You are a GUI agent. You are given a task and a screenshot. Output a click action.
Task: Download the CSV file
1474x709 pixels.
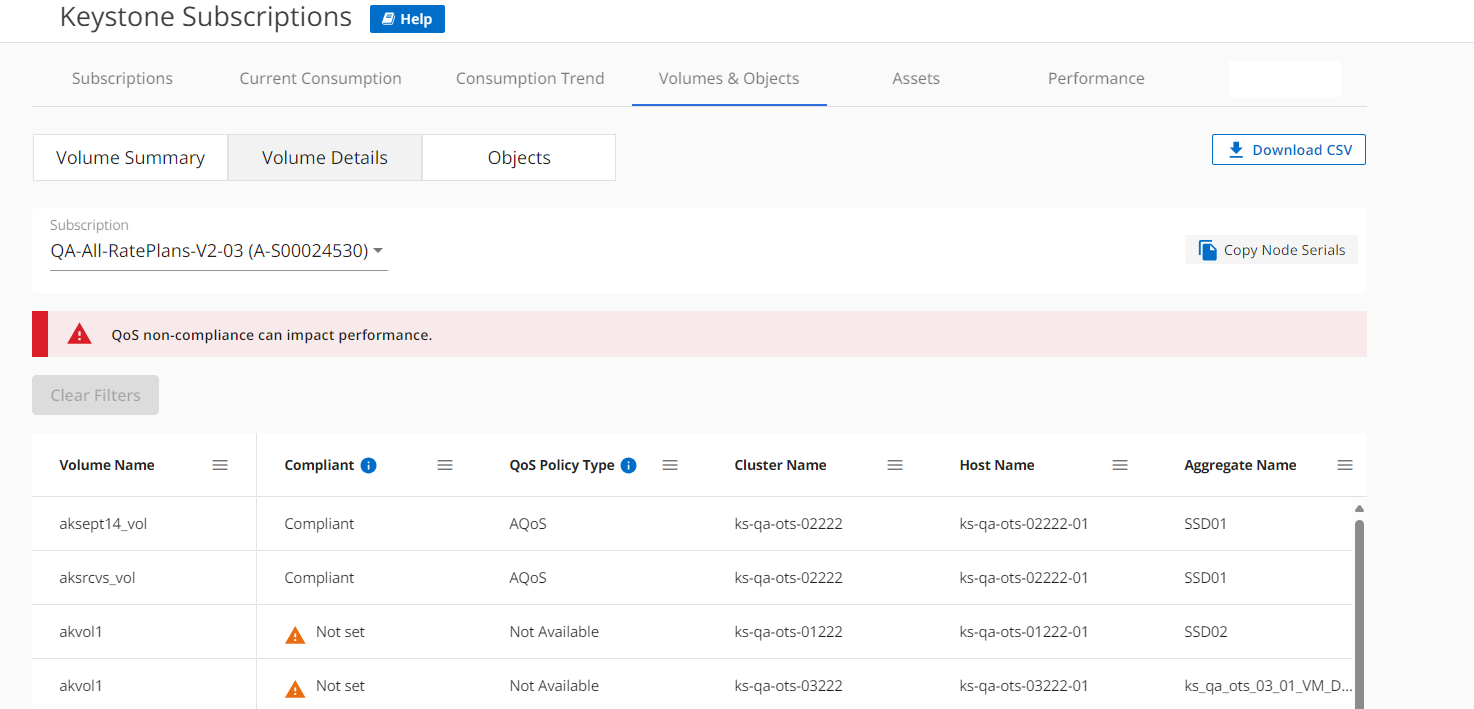[x=1289, y=150]
